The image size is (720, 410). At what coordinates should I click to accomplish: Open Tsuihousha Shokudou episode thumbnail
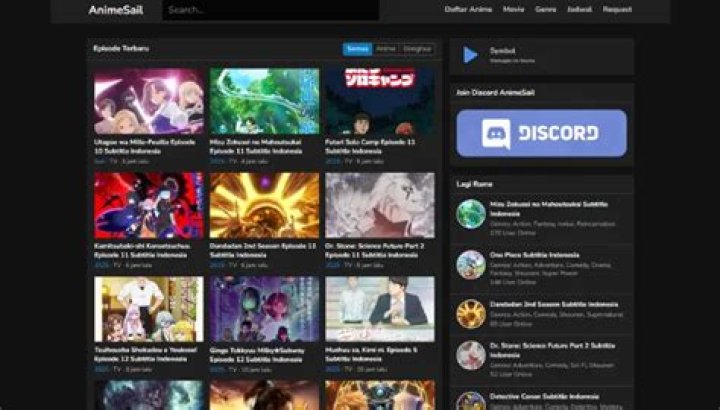click(x=149, y=309)
